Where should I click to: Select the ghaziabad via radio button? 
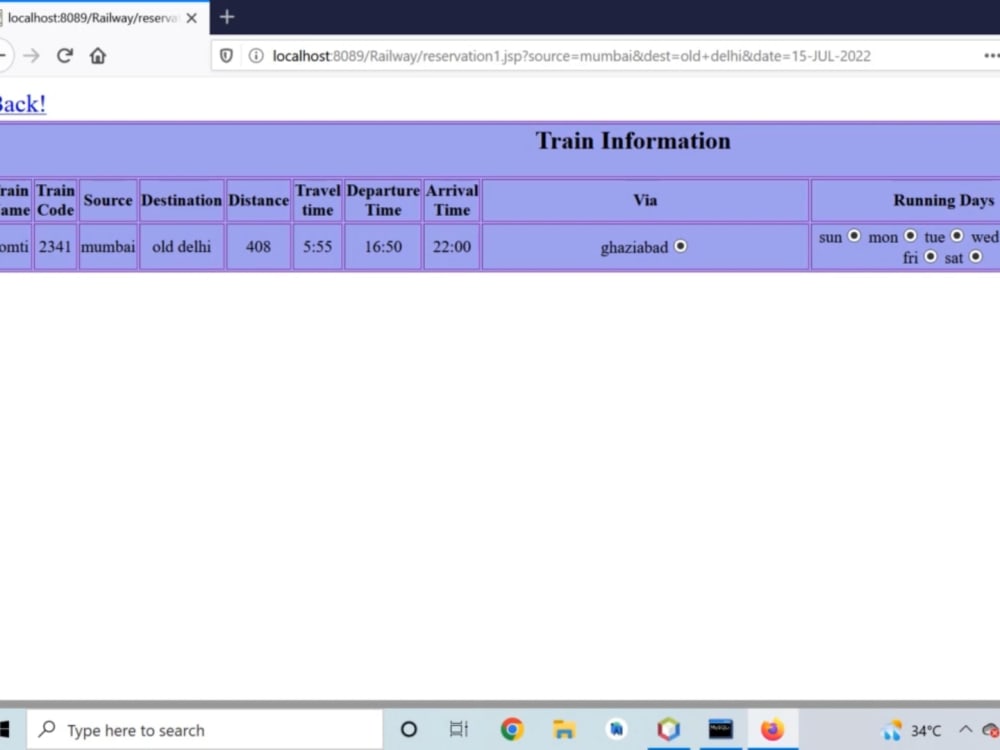(x=681, y=246)
